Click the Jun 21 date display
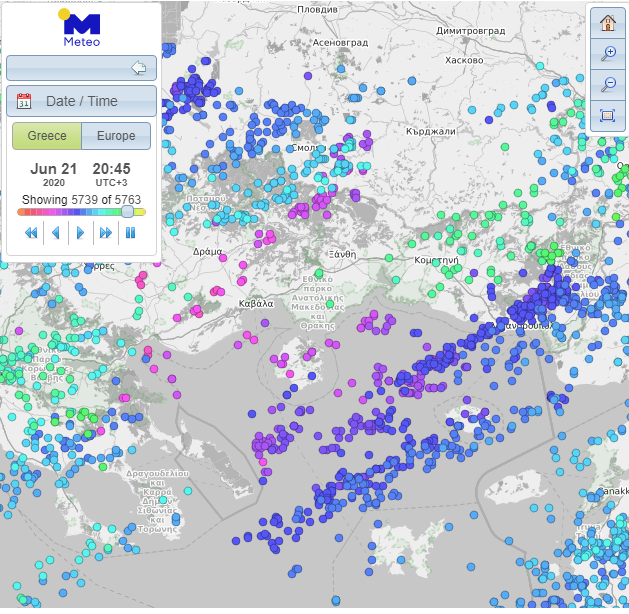 (x=53, y=169)
